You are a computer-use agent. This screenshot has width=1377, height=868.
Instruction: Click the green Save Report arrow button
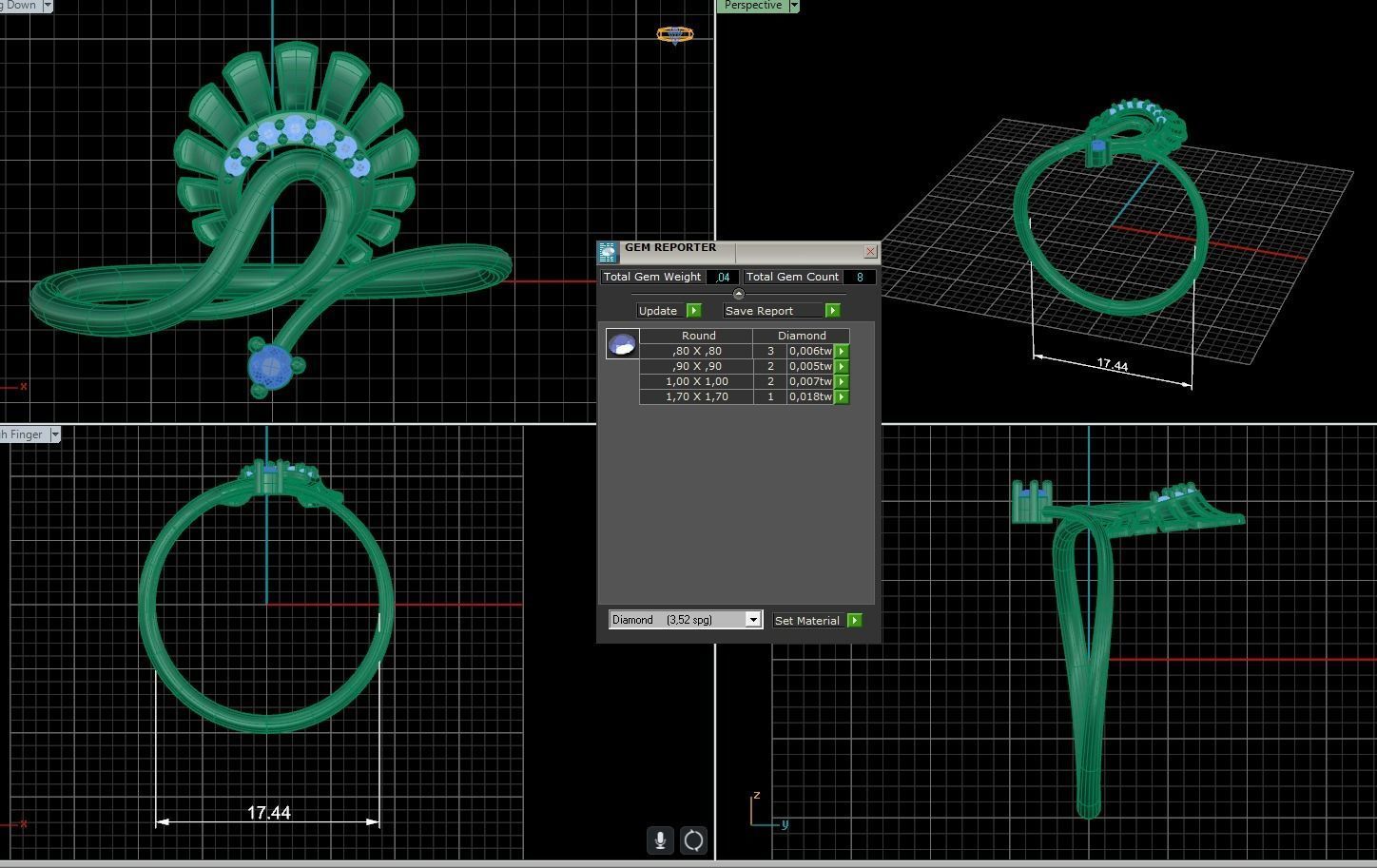click(x=832, y=311)
